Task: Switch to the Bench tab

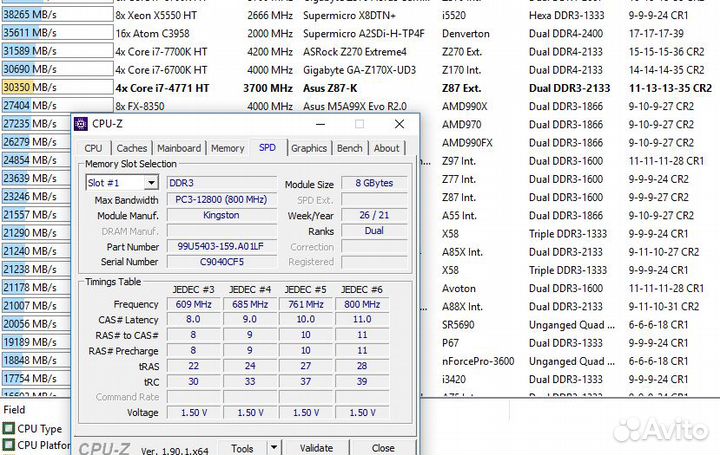Action: pyautogui.click(x=349, y=148)
